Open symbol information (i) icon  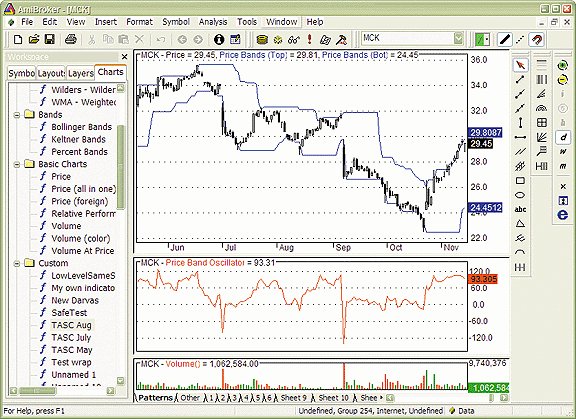219,39
